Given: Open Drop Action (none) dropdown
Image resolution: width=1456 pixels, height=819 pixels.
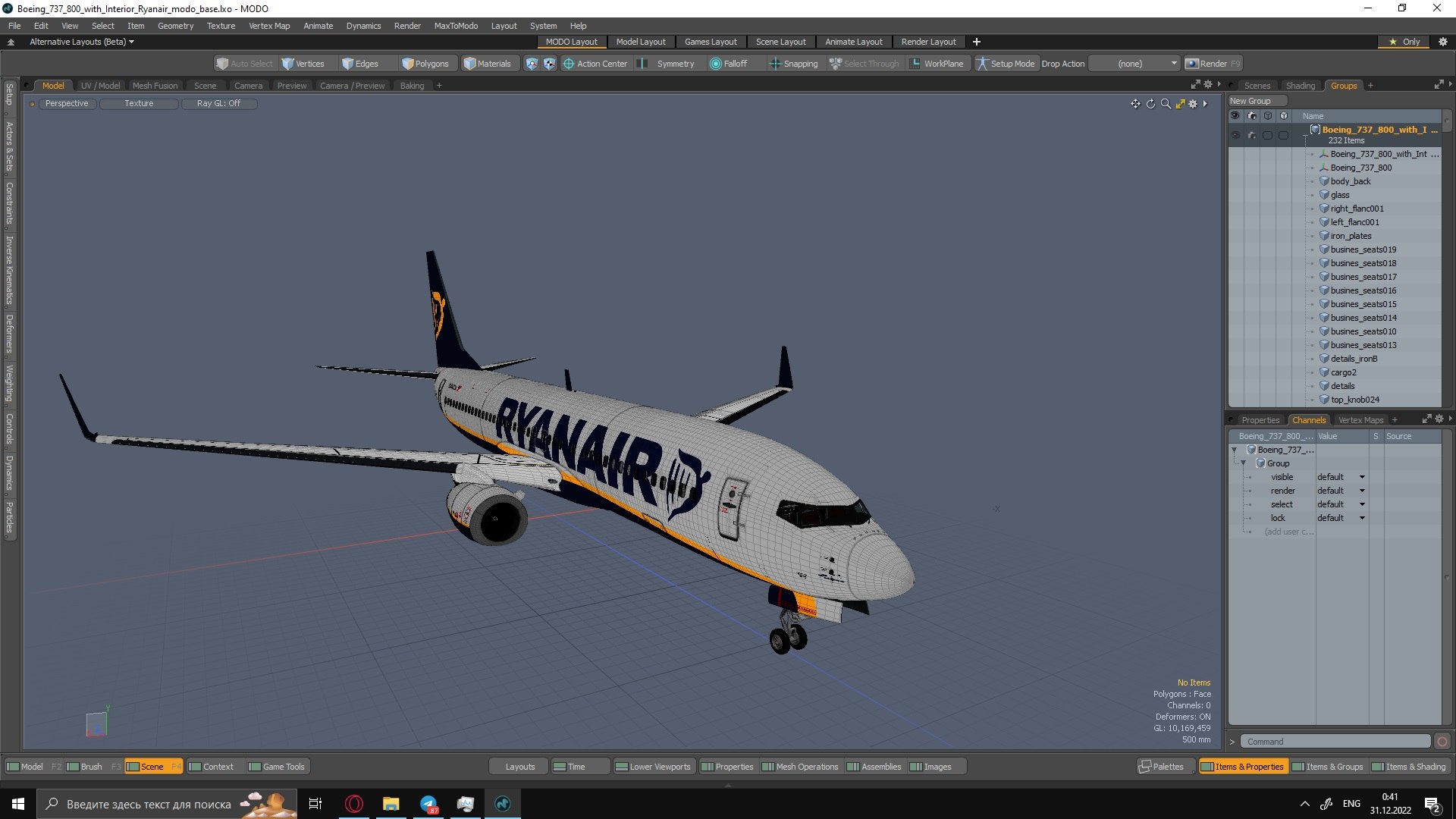Looking at the screenshot, I should pyautogui.click(x=1134, y=64).
